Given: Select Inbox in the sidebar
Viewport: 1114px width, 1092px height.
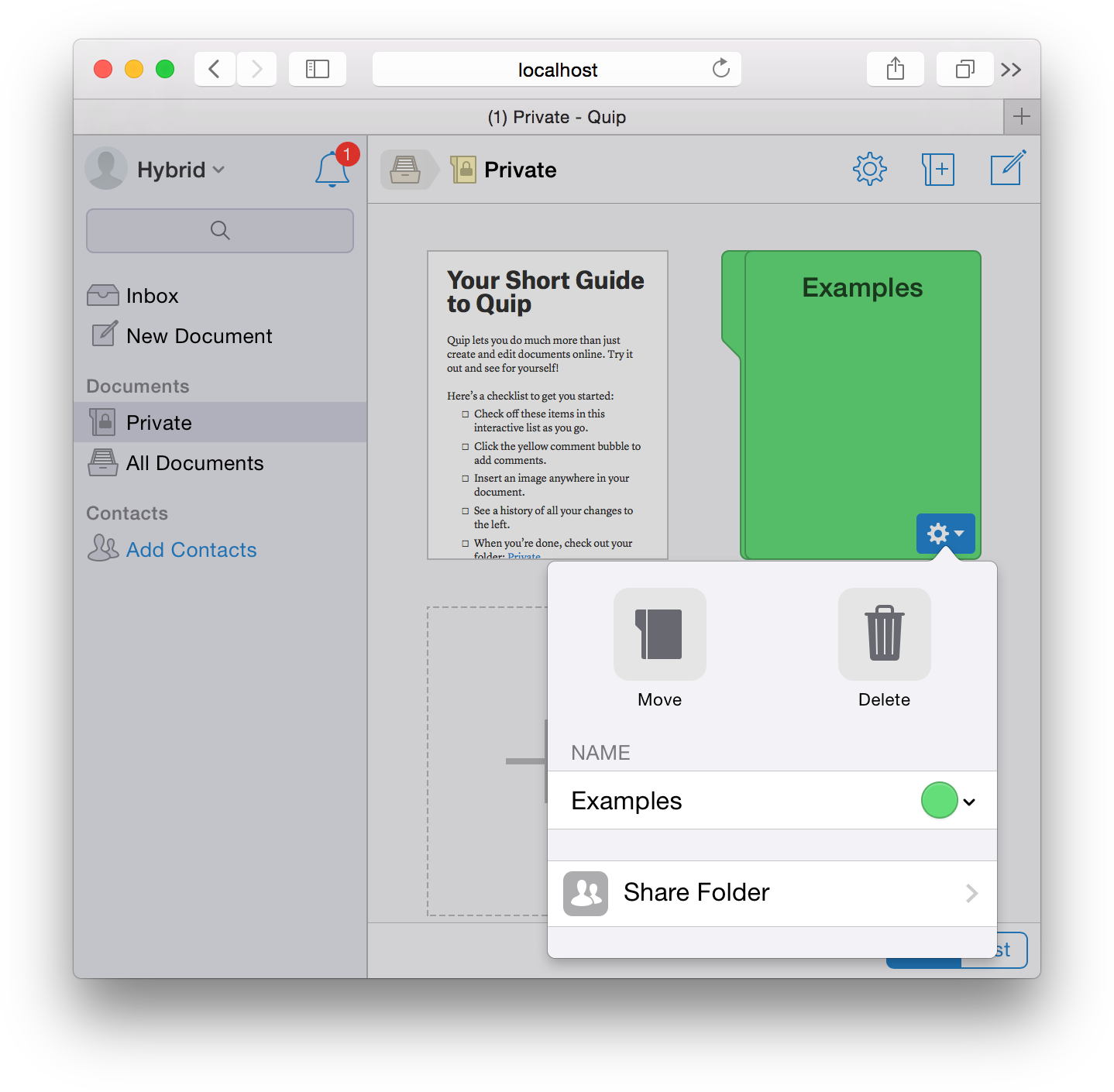Looking at the screenshot, I should coord(152,296).
